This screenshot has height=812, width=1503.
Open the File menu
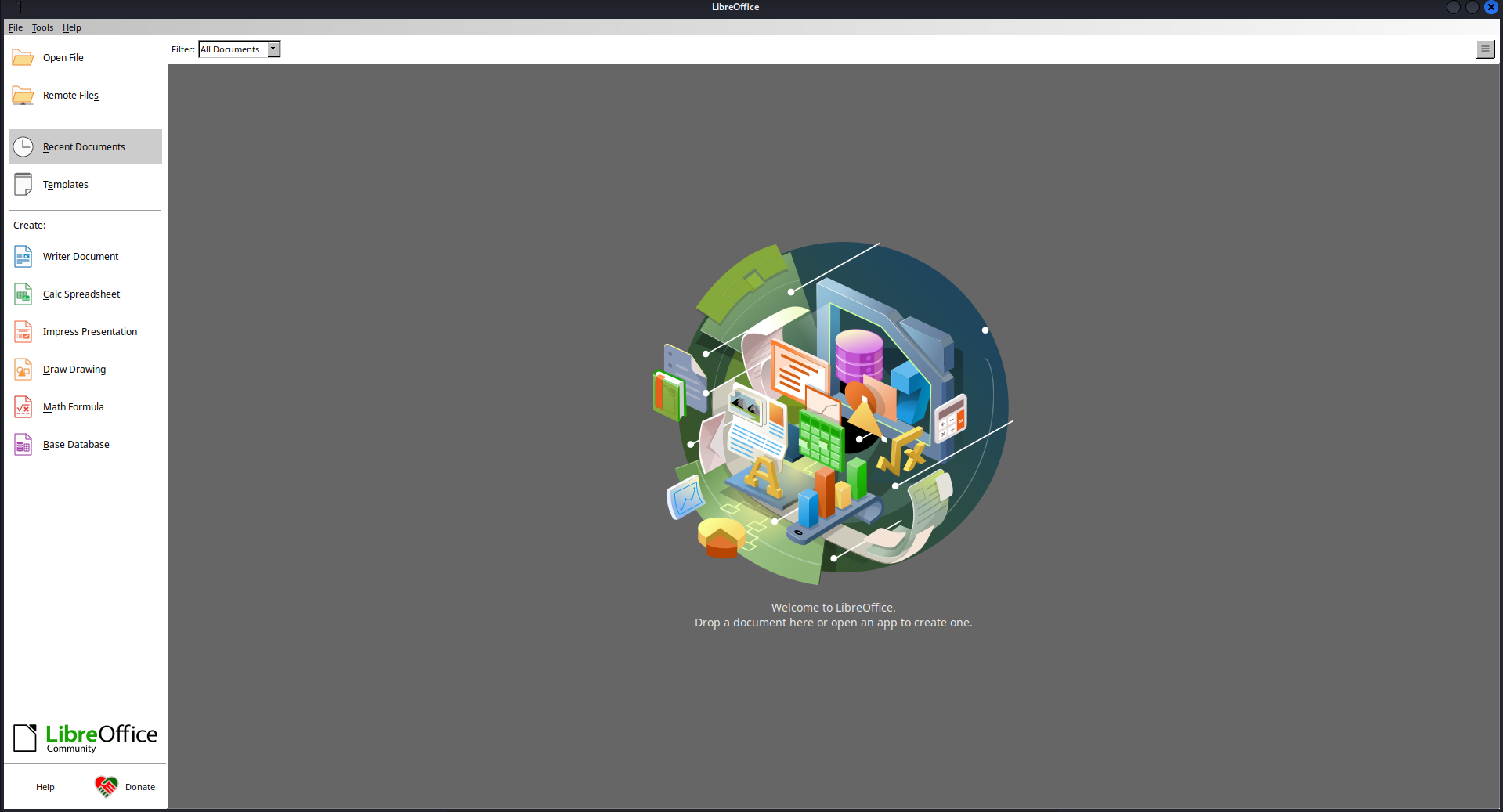click(16, 27)
